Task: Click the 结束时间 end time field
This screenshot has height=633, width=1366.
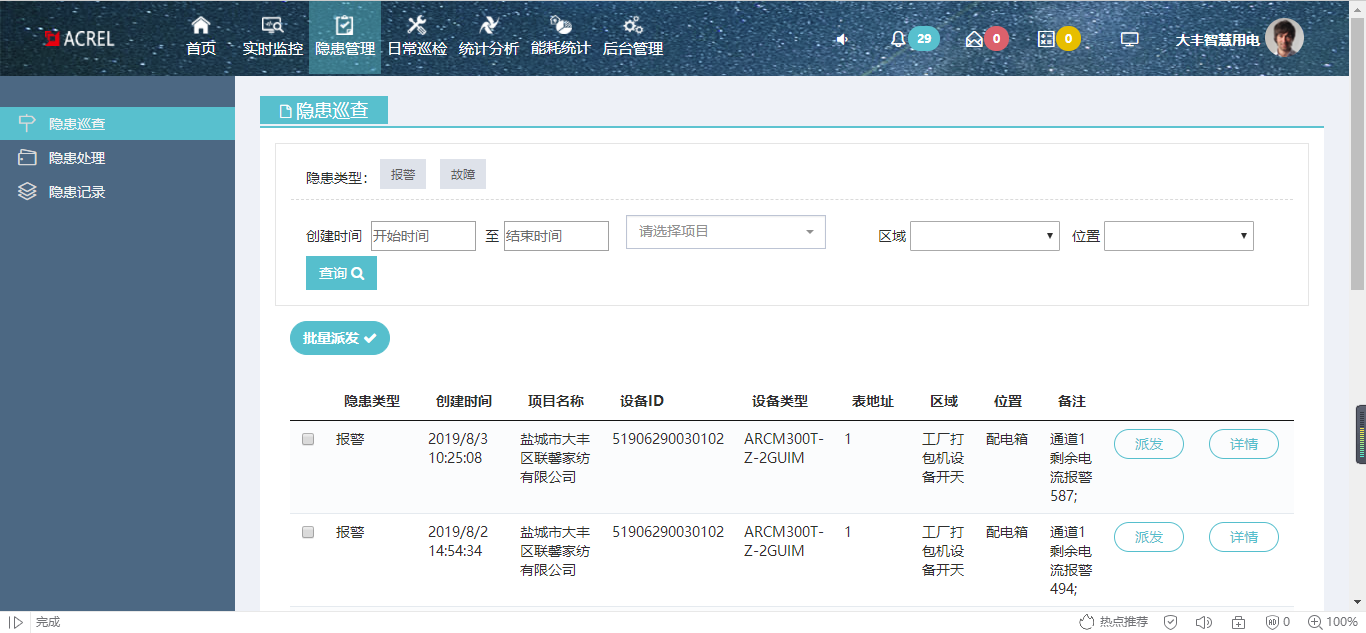Action: [556, 236]
